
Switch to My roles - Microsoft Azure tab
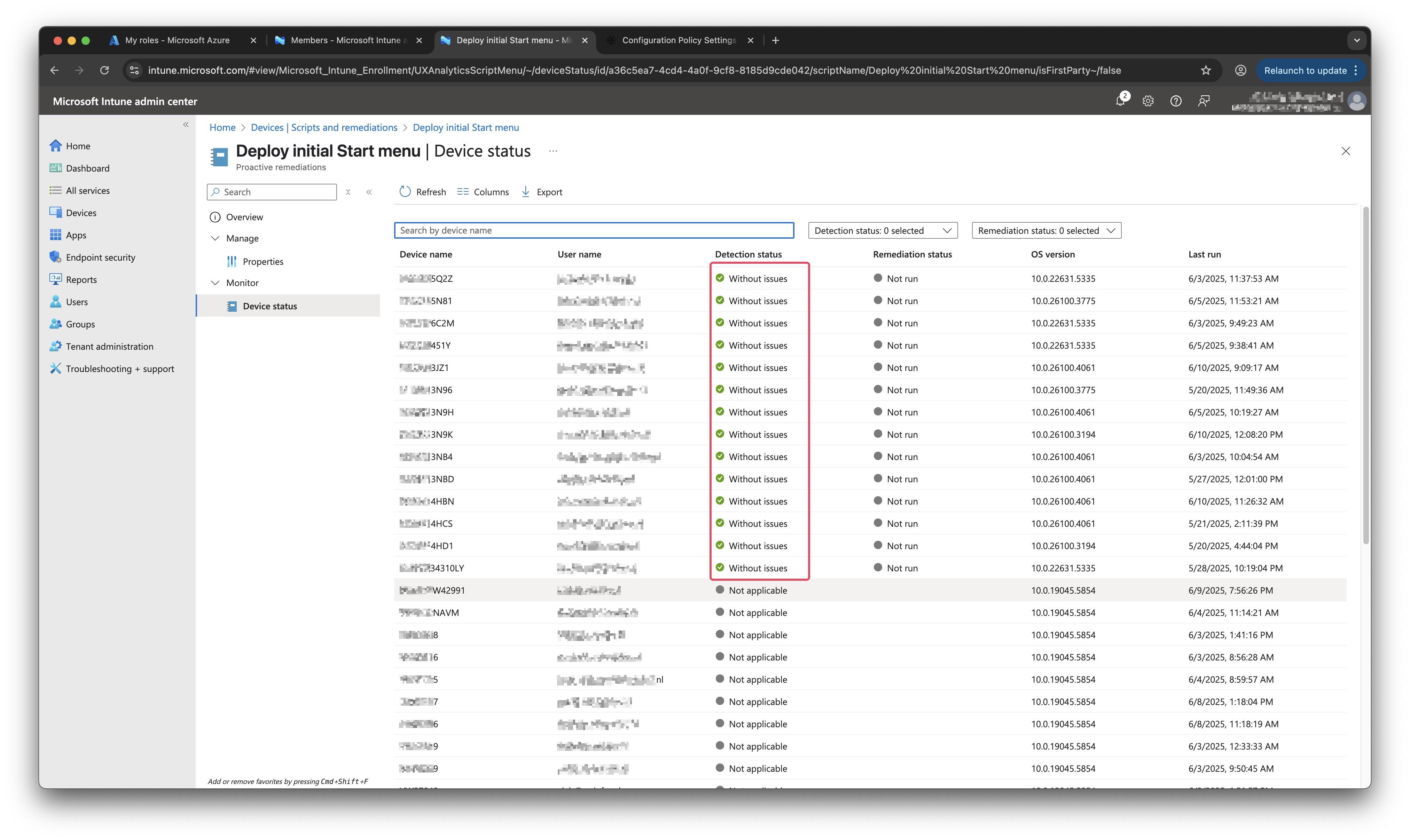pos(177,40)
